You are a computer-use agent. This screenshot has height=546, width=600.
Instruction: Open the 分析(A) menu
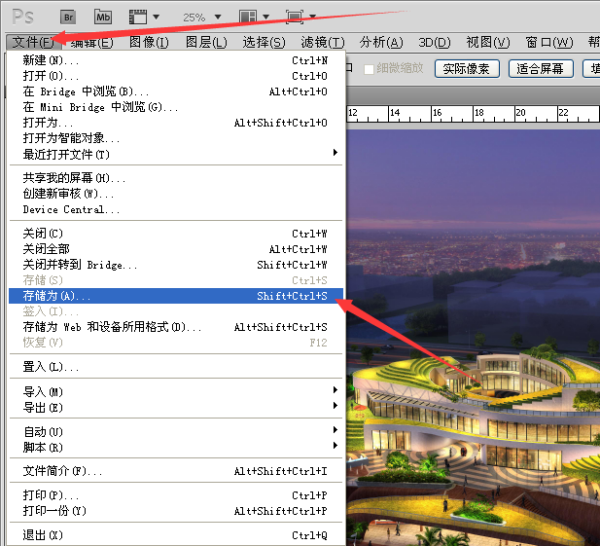(x=381, y=42)
